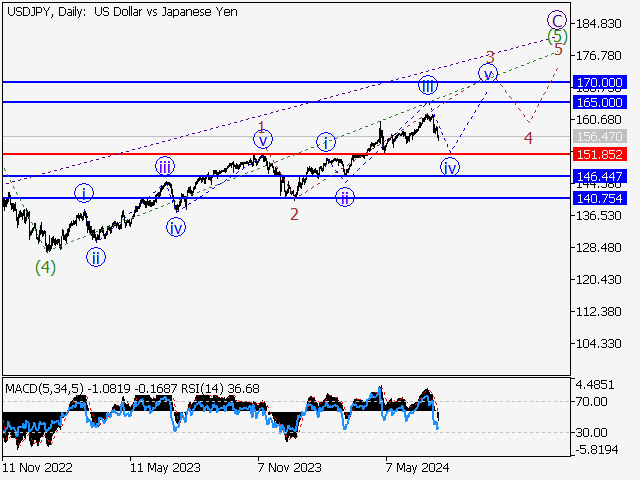Select the 70.00 RSI level label
640x480 pixels.
pos(591,402)
